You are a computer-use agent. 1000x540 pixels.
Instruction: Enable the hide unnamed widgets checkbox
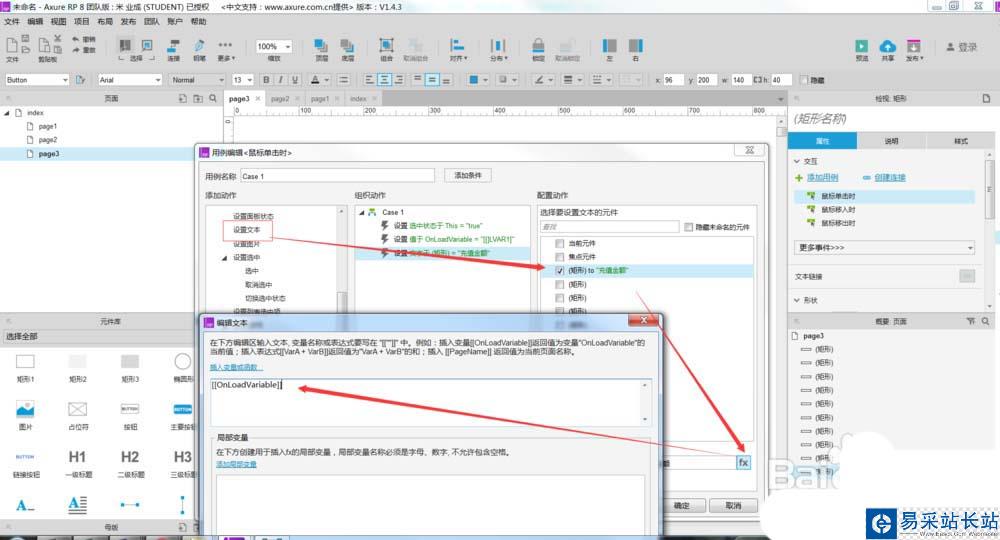point(687,227)
